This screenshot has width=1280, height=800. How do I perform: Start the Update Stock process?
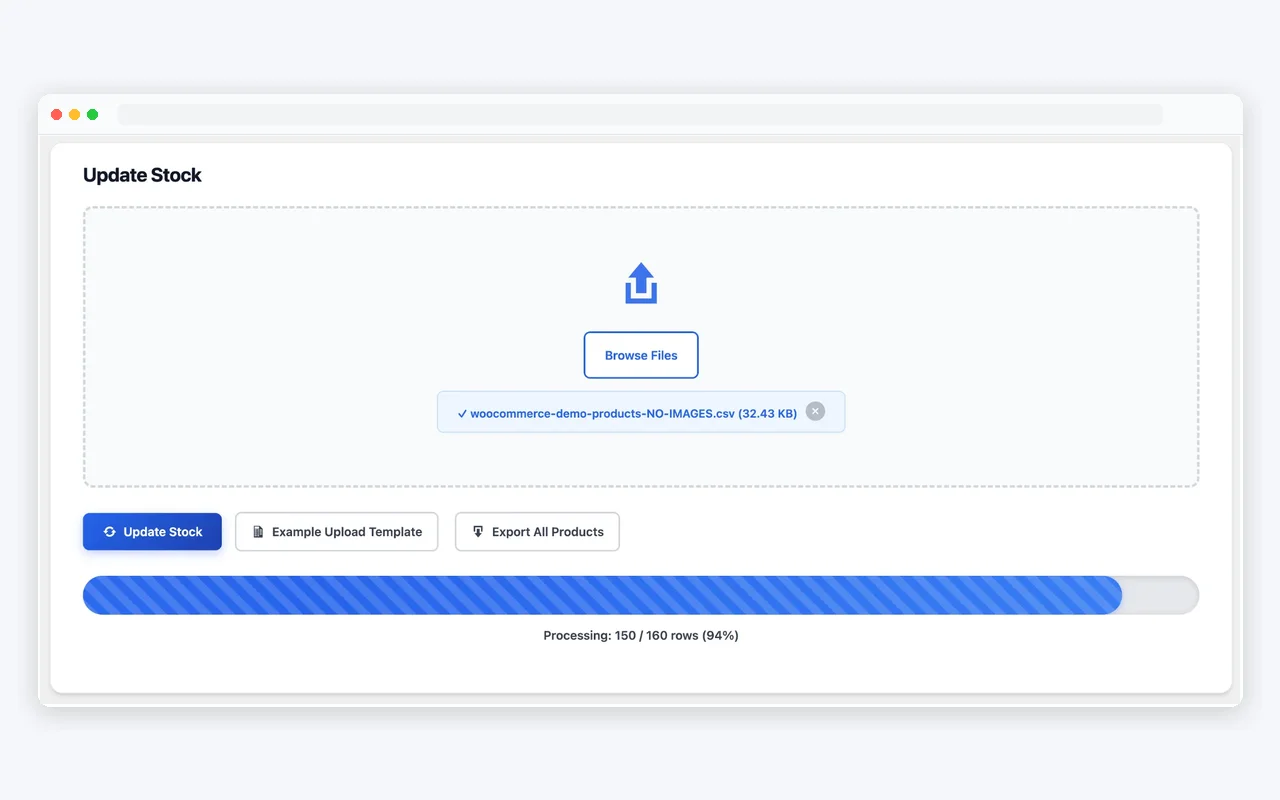point(152,531)
